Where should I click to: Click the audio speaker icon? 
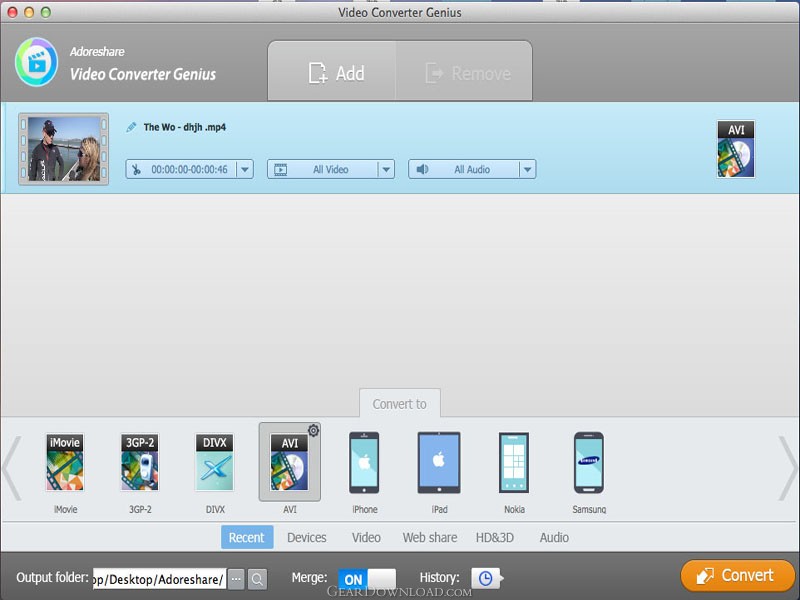(422, 169)
